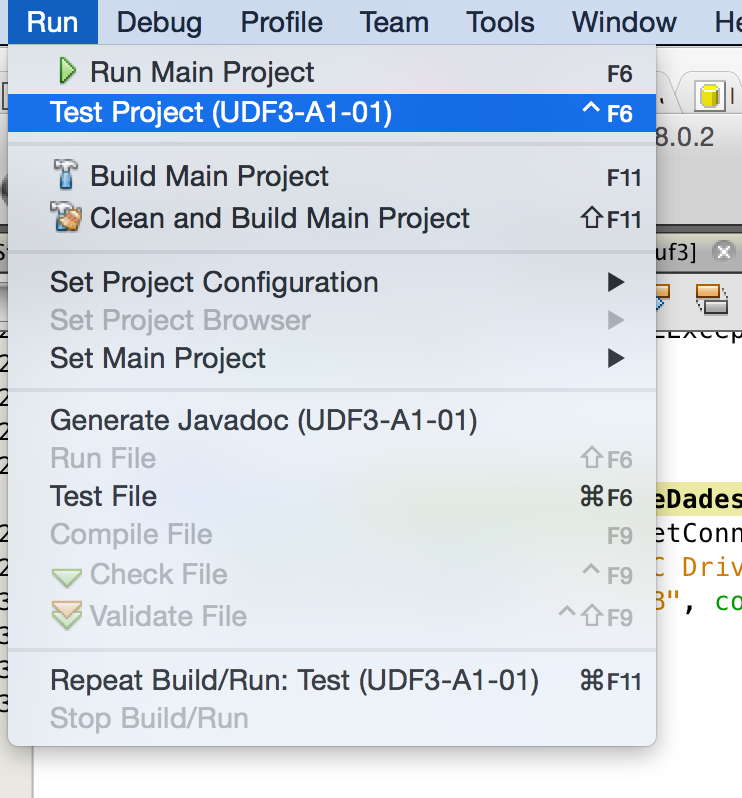Screen dimensions: 742x798
Task: Expand the Set Project Browser submenu arrow
Action: click(x=616, y=320)
